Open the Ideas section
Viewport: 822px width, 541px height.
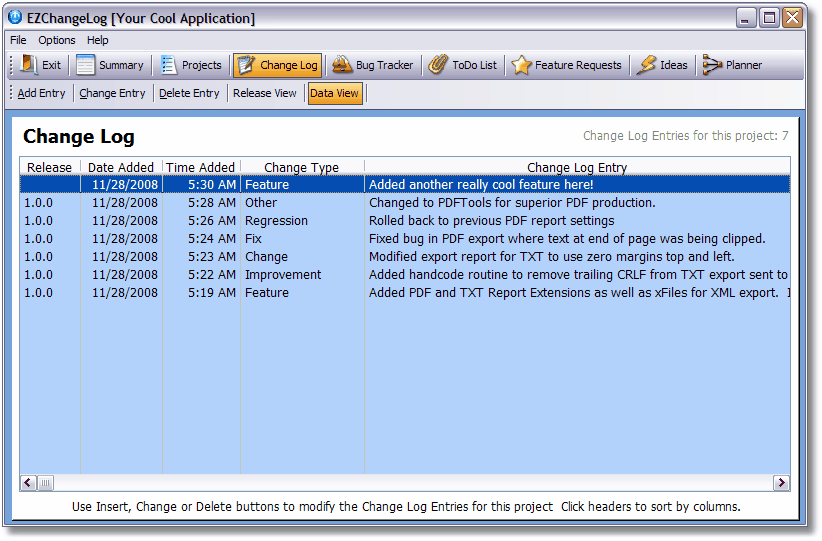662,66
